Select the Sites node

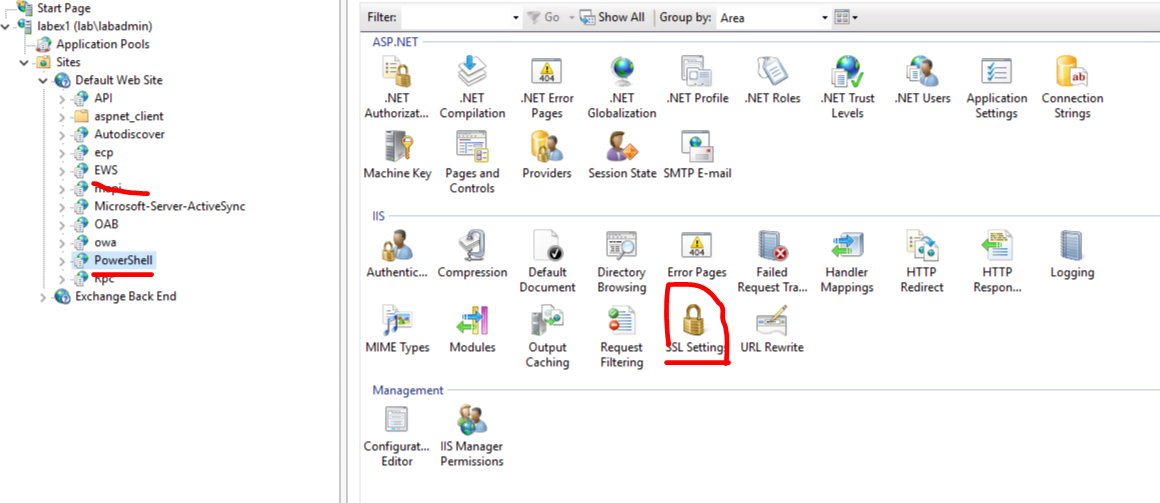point(68,62)
